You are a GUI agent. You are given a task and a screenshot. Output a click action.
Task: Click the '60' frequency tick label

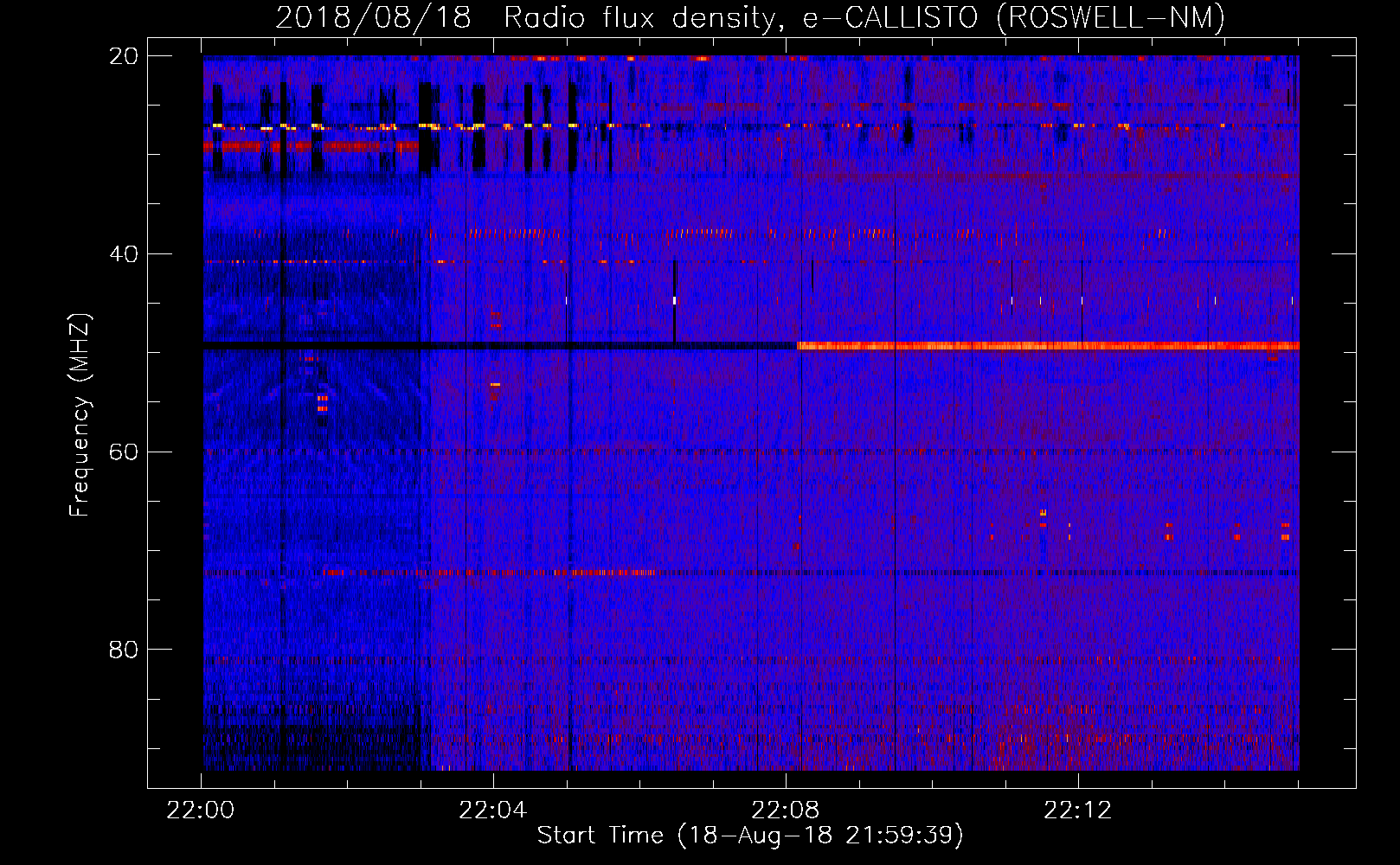(124, 452)
